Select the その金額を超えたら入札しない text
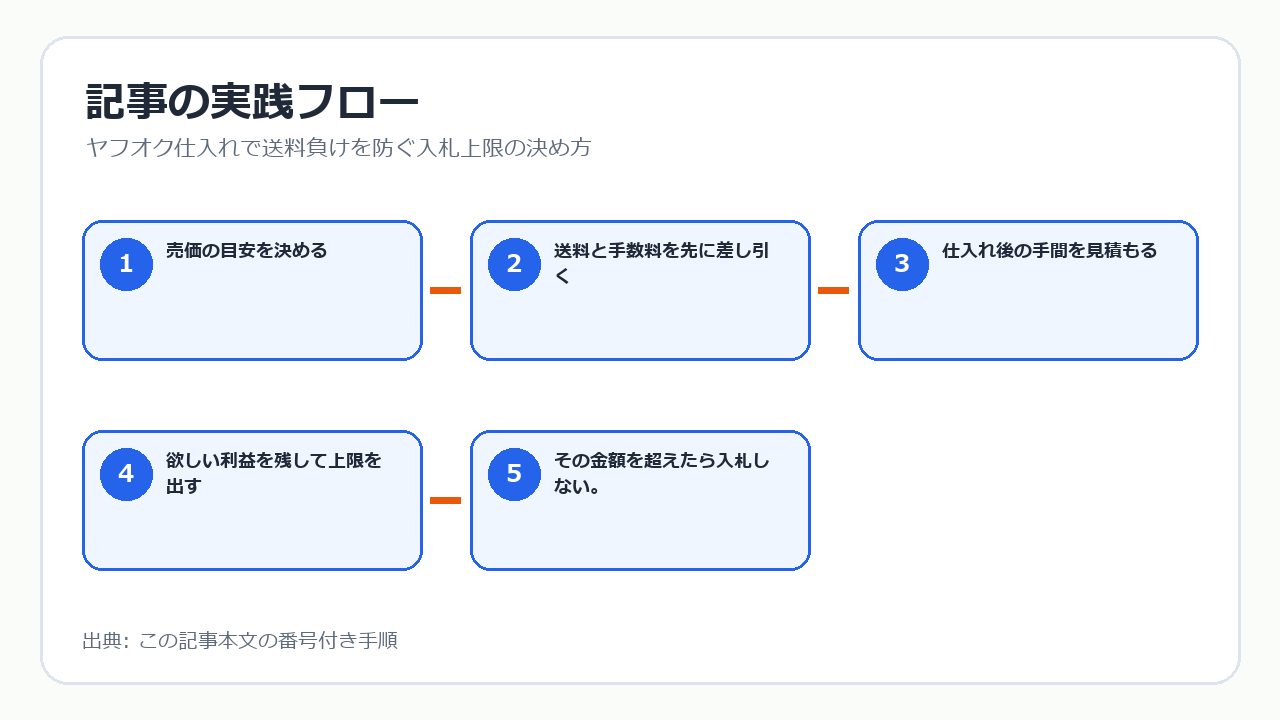The width and height of the screenshot is (1280, 720). tap(662, 473)
